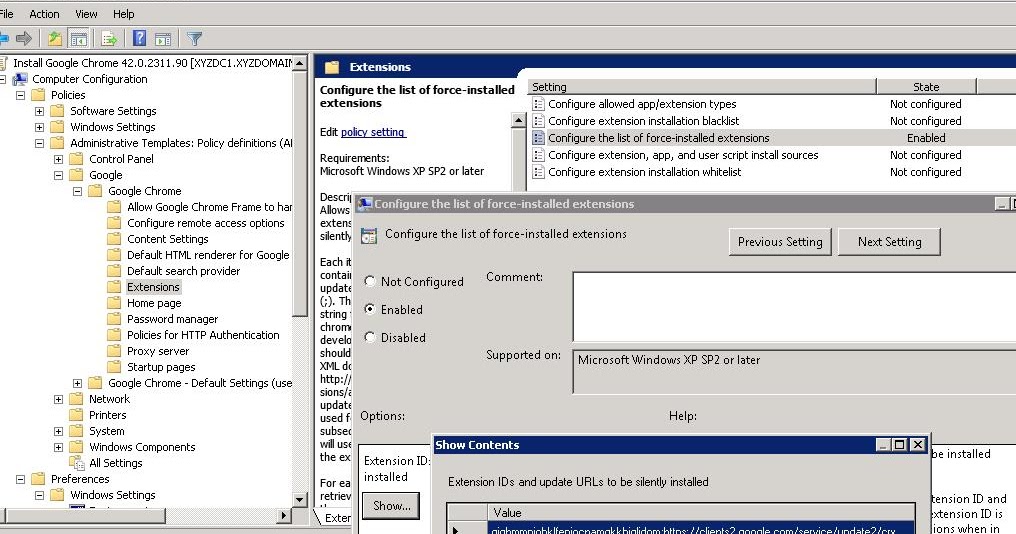Click the Filter funnel icon

(194, 39)
